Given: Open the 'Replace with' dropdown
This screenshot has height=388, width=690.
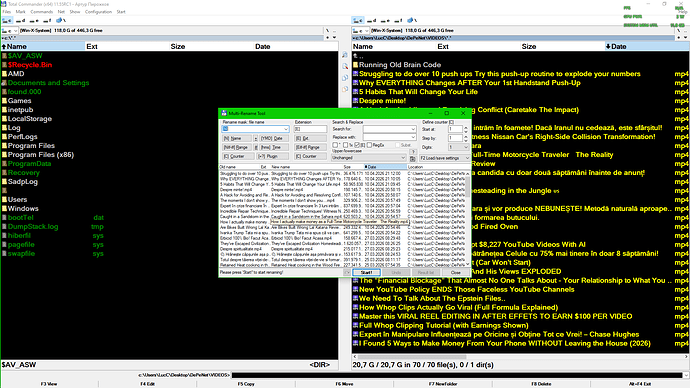Looking at the screenshot, I should coord(413,137).
